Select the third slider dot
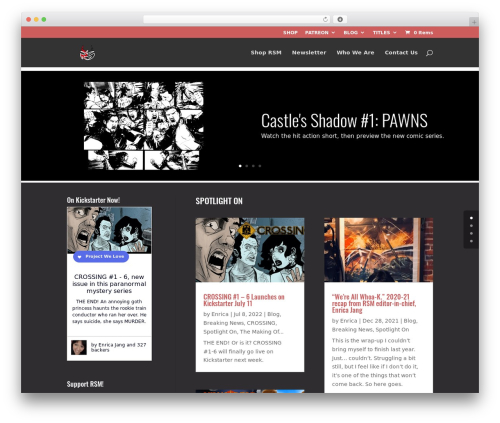Image resolution: width=500 pixels, height=423 pixels. (x=253, y=166)
